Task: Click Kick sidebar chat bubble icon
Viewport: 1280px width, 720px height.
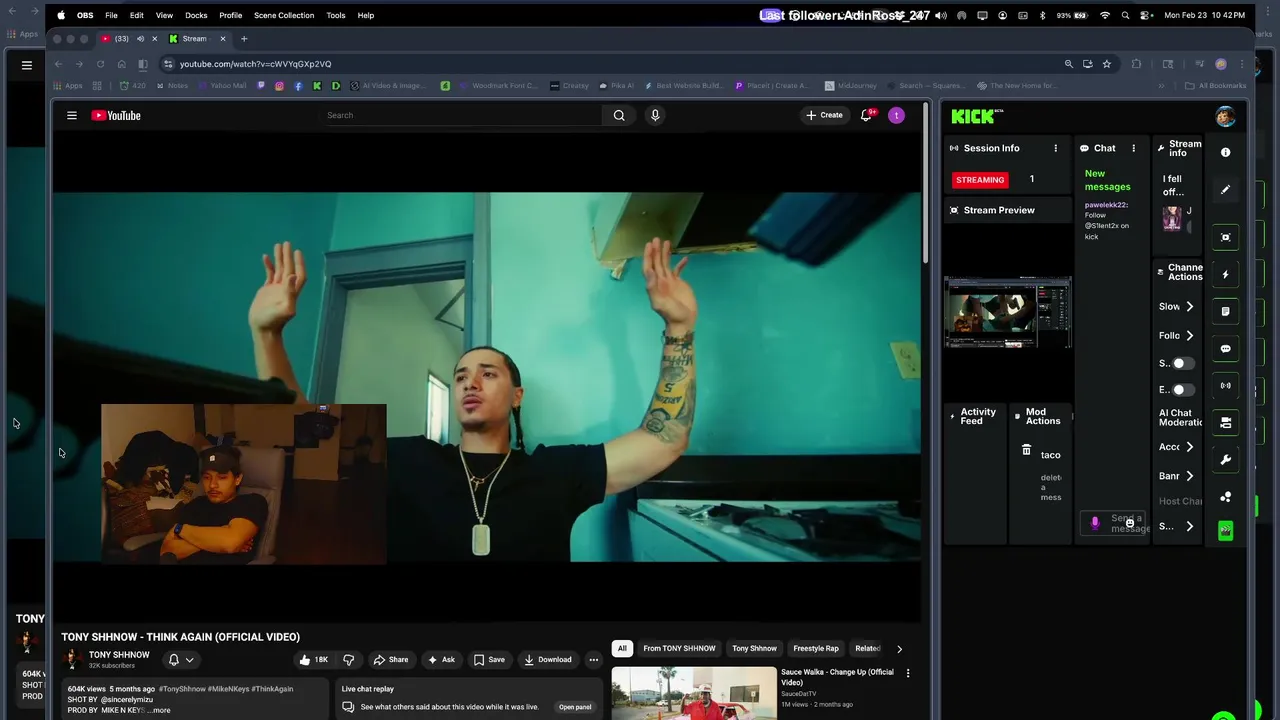Action: coord(1225,349)
